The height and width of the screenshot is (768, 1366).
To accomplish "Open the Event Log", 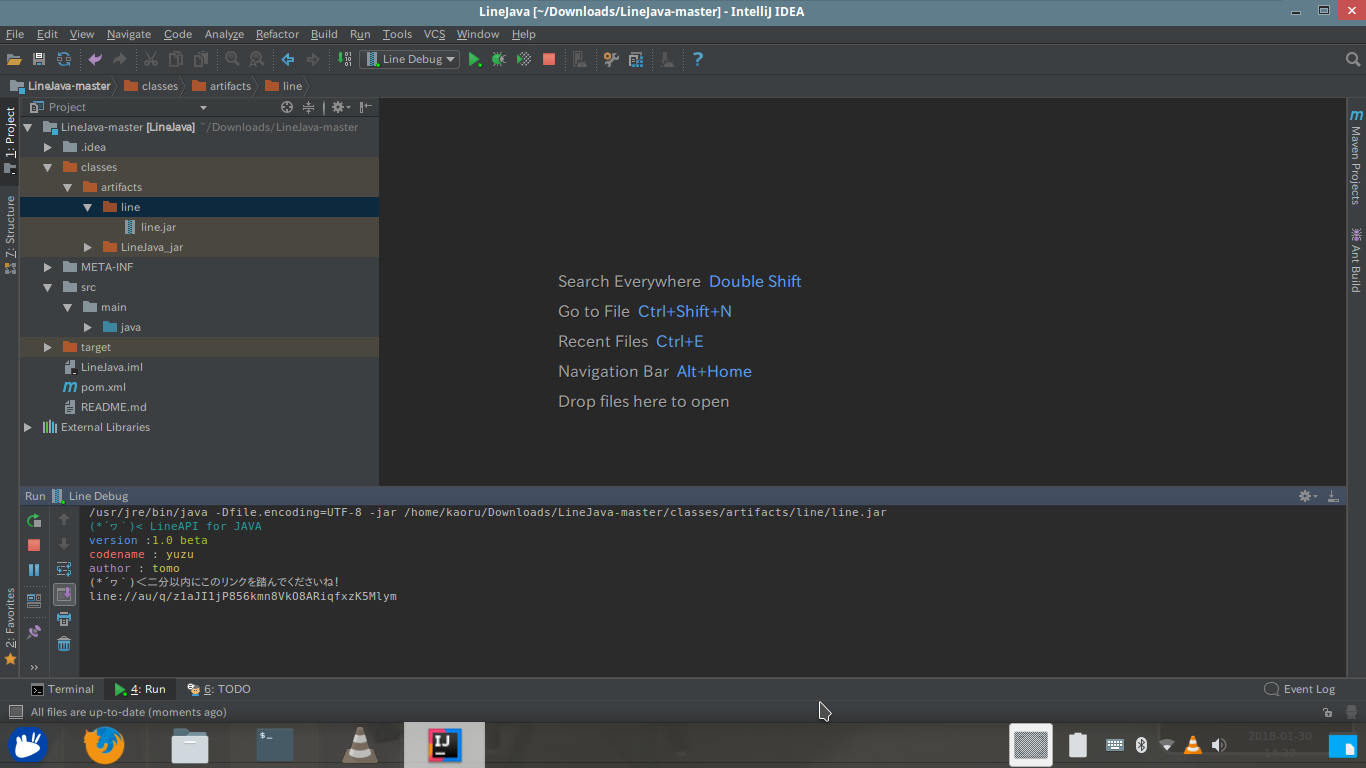I will 1300,689.
